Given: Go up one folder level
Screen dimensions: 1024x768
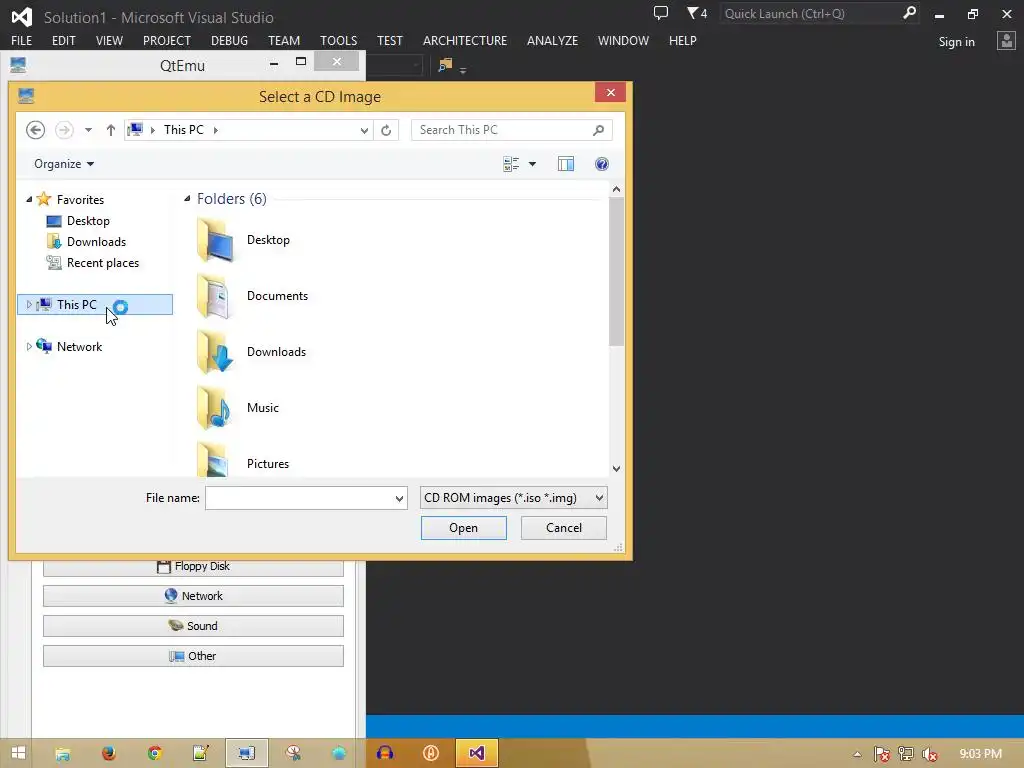Looking at the screenshot, I should [110, 130].
